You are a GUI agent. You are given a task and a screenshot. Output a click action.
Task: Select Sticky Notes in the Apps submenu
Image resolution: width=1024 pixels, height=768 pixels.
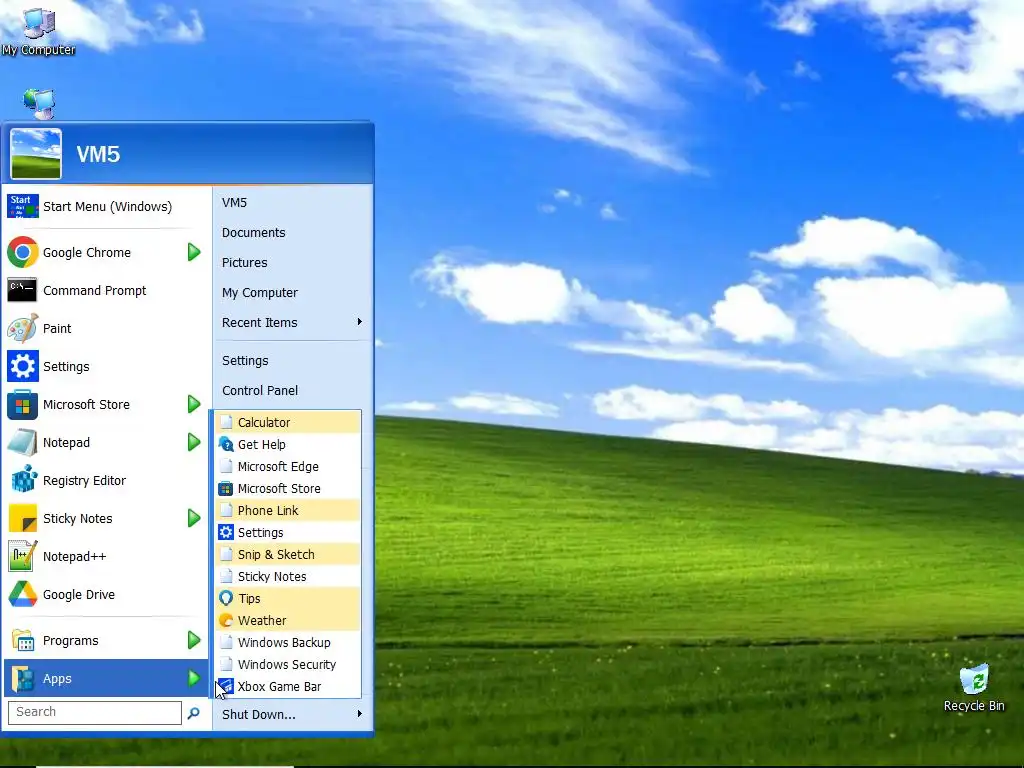click(289, 576)
